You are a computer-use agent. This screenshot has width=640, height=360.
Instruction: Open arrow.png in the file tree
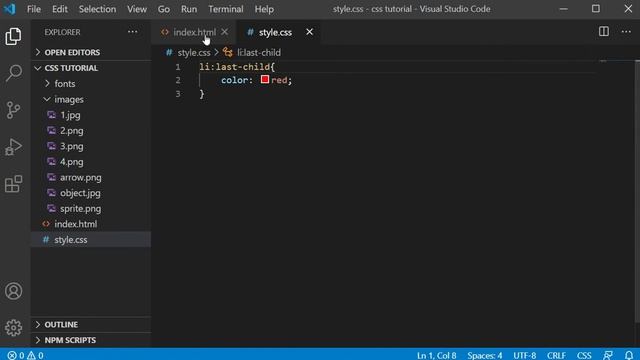[91, 178]
